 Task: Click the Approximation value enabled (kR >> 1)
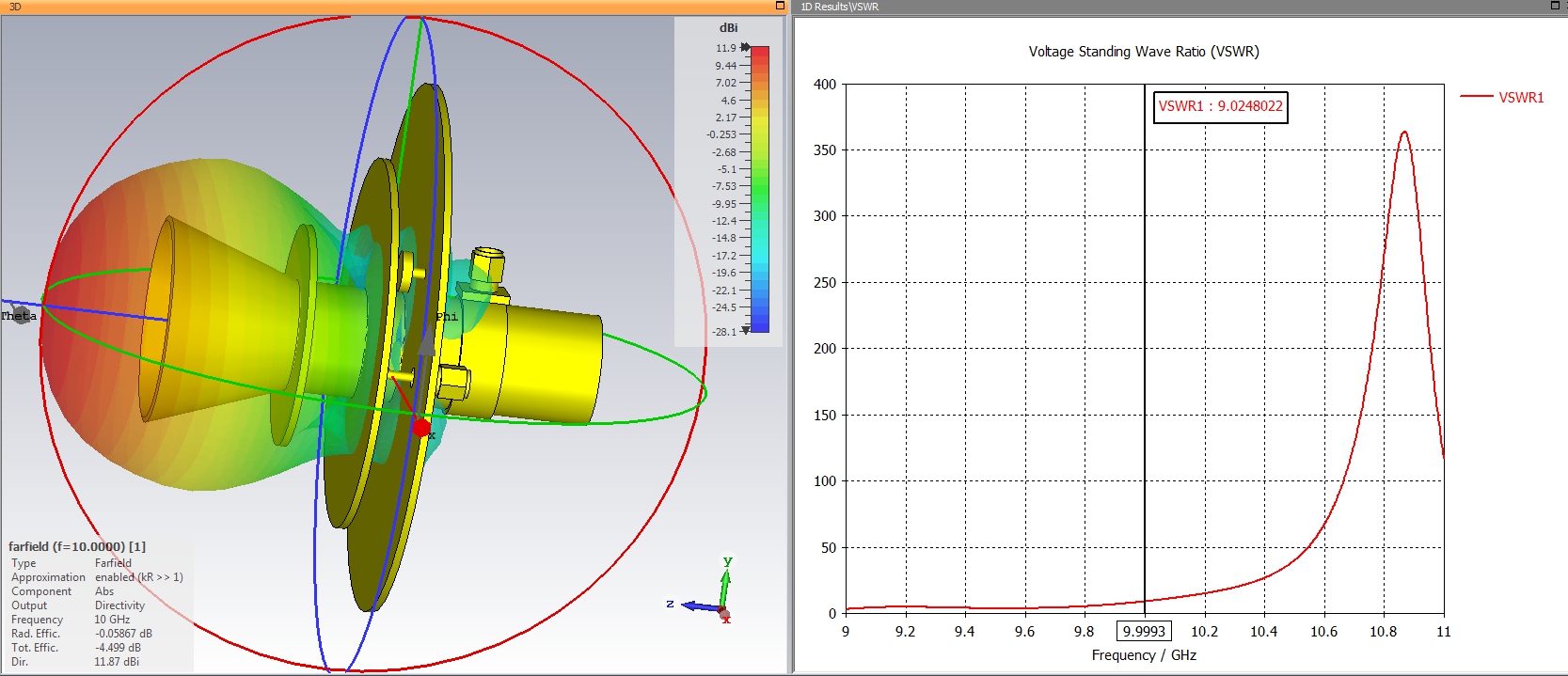click(139, 577)
